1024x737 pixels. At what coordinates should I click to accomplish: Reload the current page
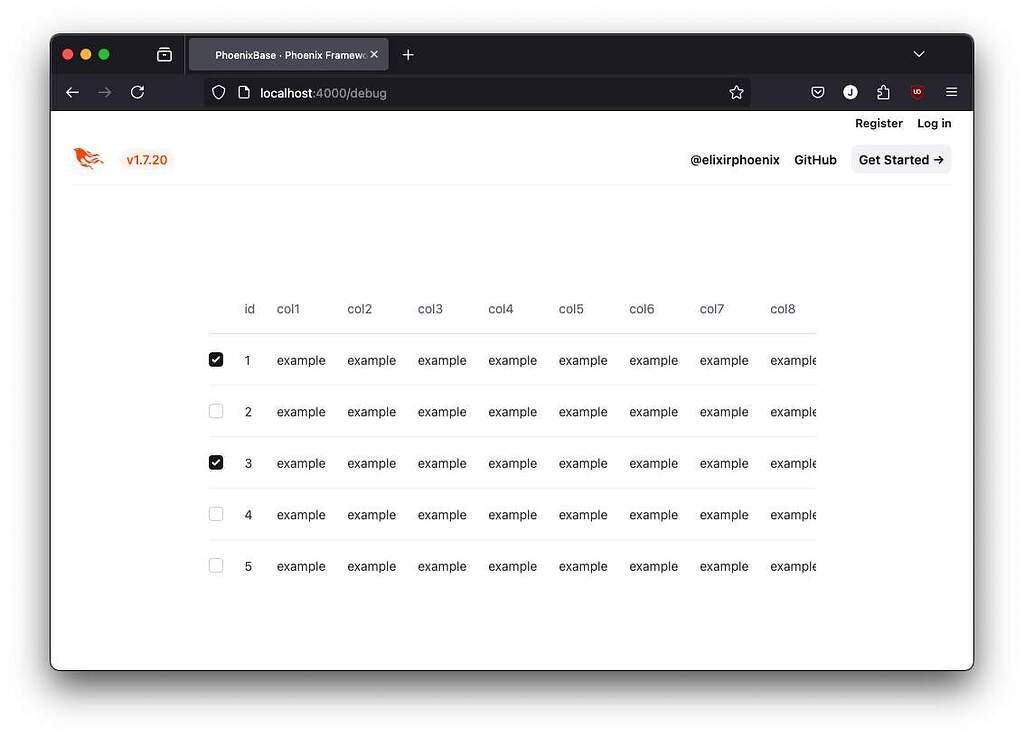pyautogui.click(x=138, y=91)
